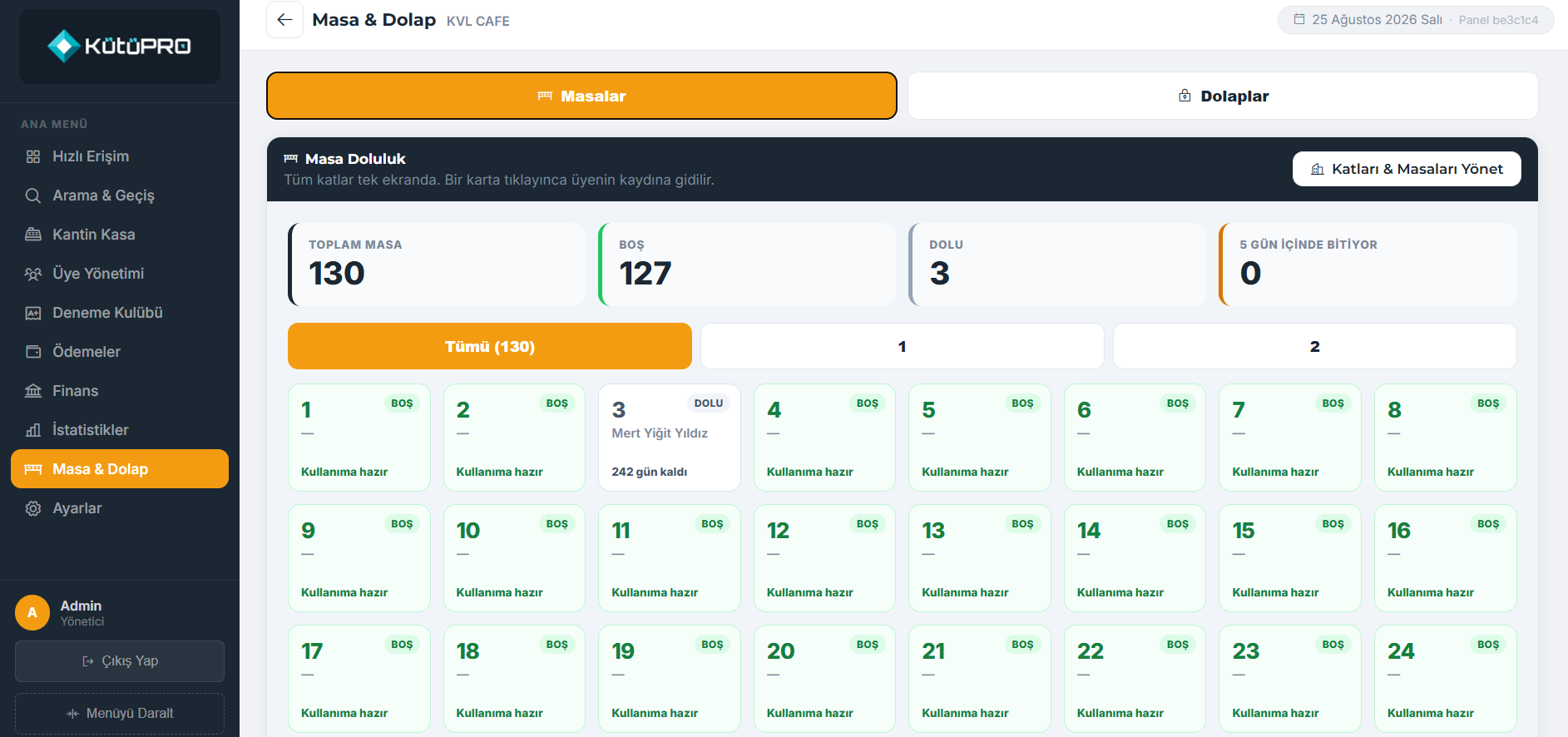Select empty table 1 card
The height and width of the screenshot is (737, 1568).
pyautogui.click(x=359, y=438)
